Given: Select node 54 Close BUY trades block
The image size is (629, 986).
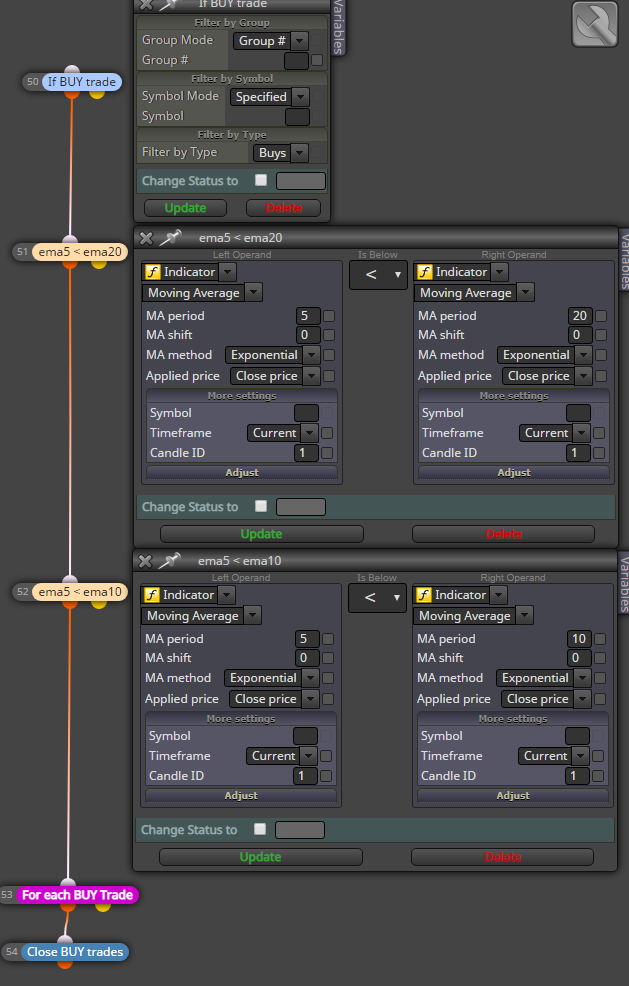Looking at the screenshot, I should click(x=75, y=952).
